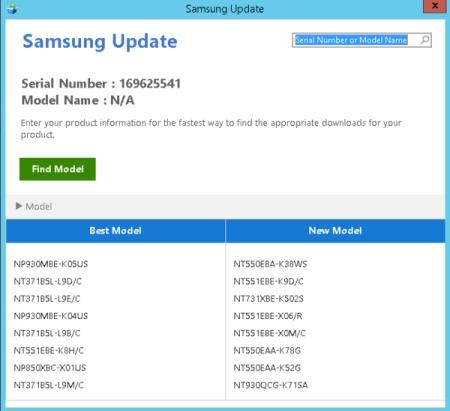Open model NT371B5L-L9E/C
This screenshot has height=411, width=450.
pos(47,299)
